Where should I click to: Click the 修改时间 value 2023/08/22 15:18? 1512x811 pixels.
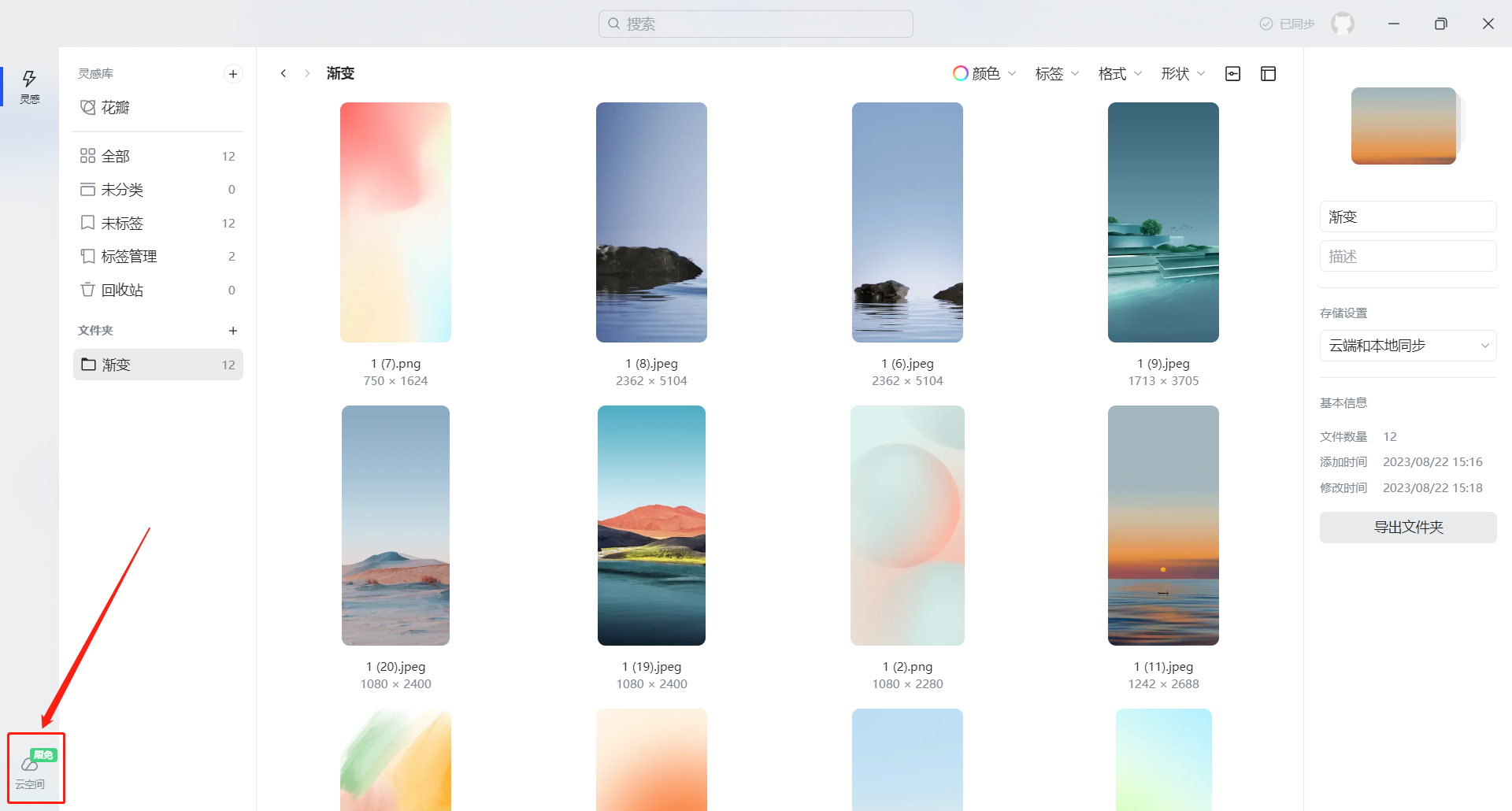click(1432, 488)
